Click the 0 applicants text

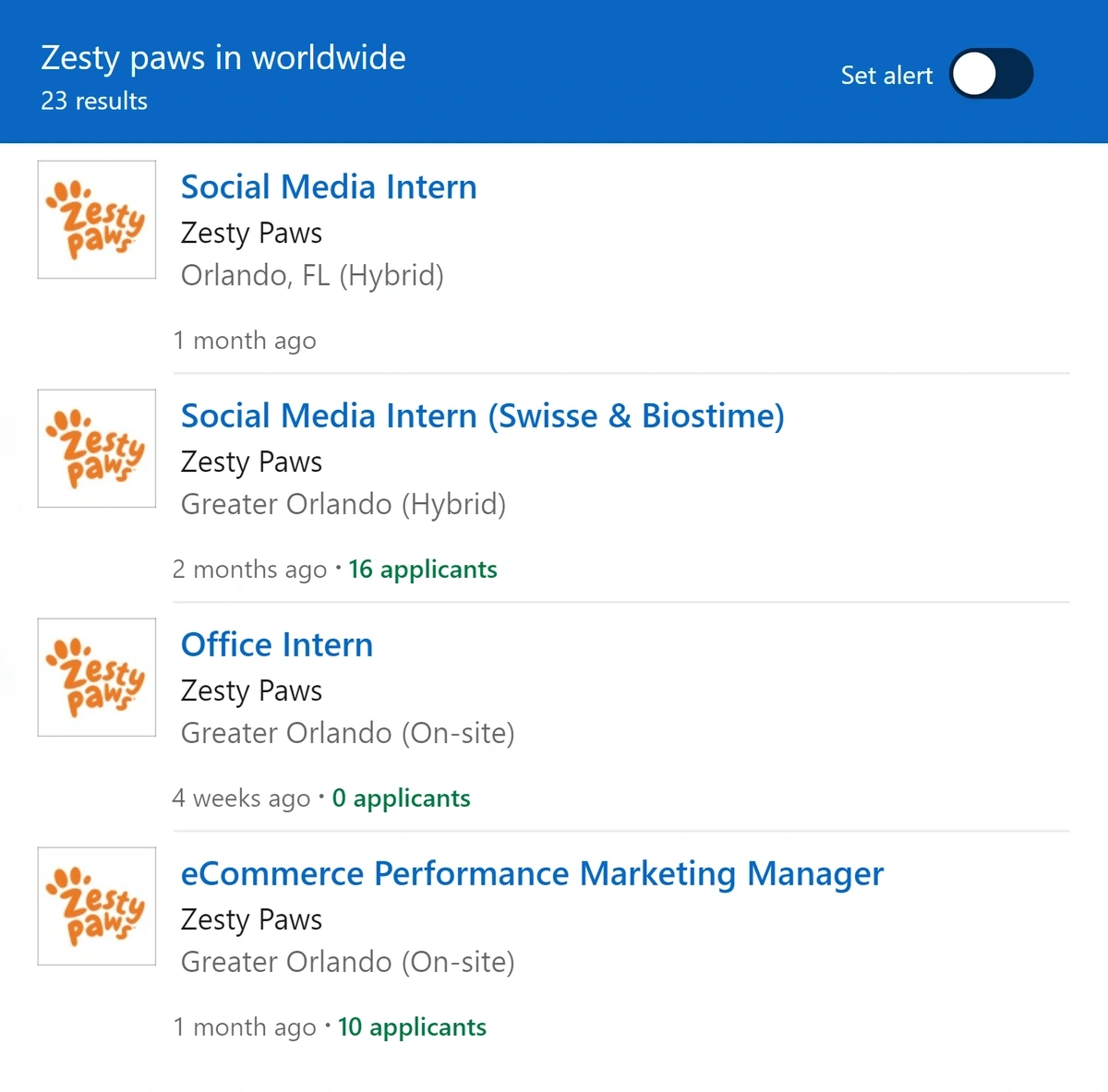tap(402, 798)
